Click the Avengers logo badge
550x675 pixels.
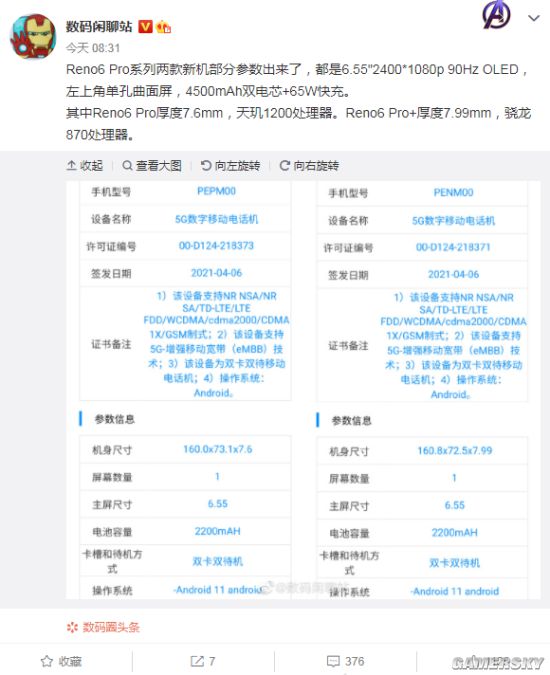pos(496,15)
